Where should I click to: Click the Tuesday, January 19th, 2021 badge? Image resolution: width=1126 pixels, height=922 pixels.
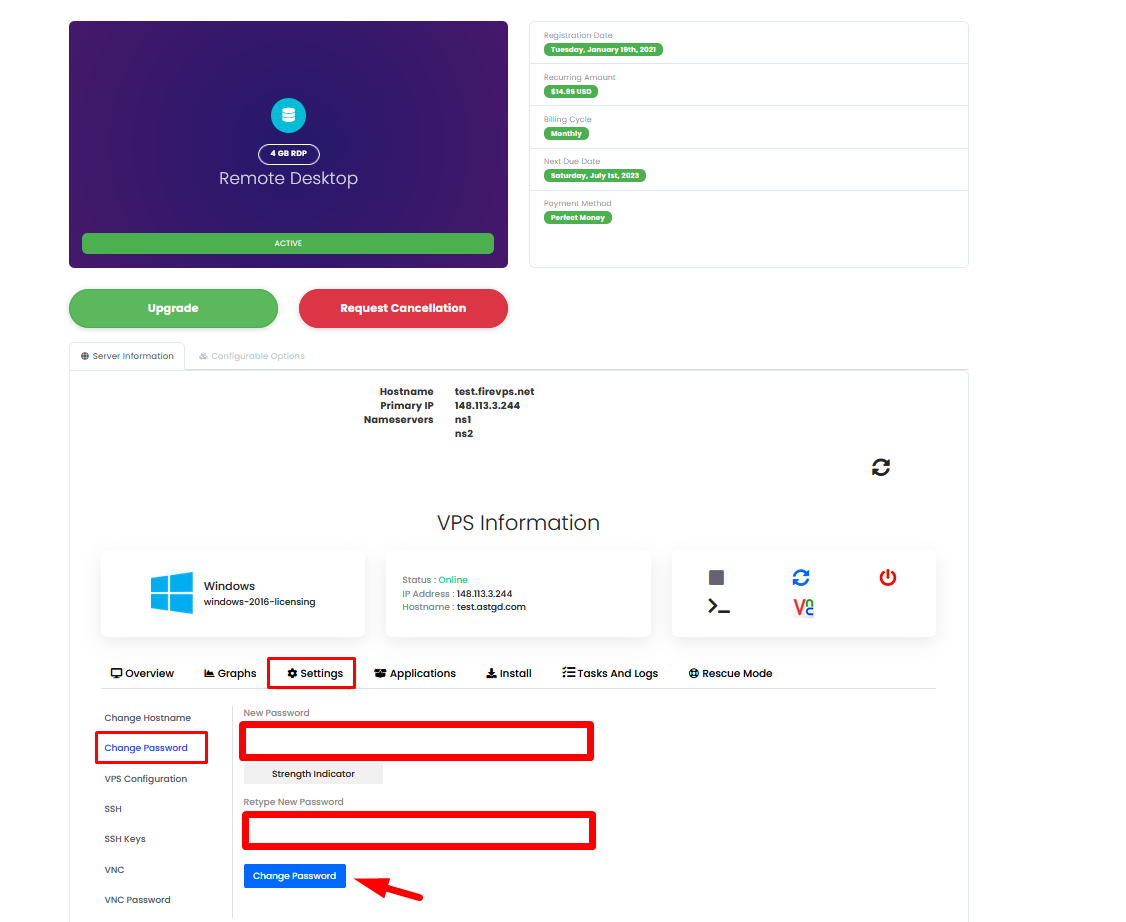pyautogui.click(x=603, y=50)
